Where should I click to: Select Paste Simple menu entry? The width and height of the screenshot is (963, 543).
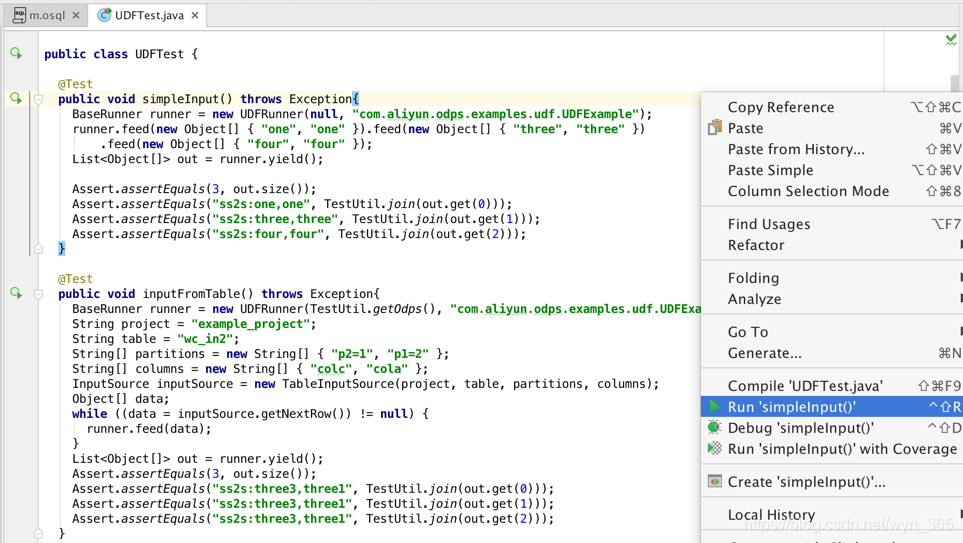[832, 170]
